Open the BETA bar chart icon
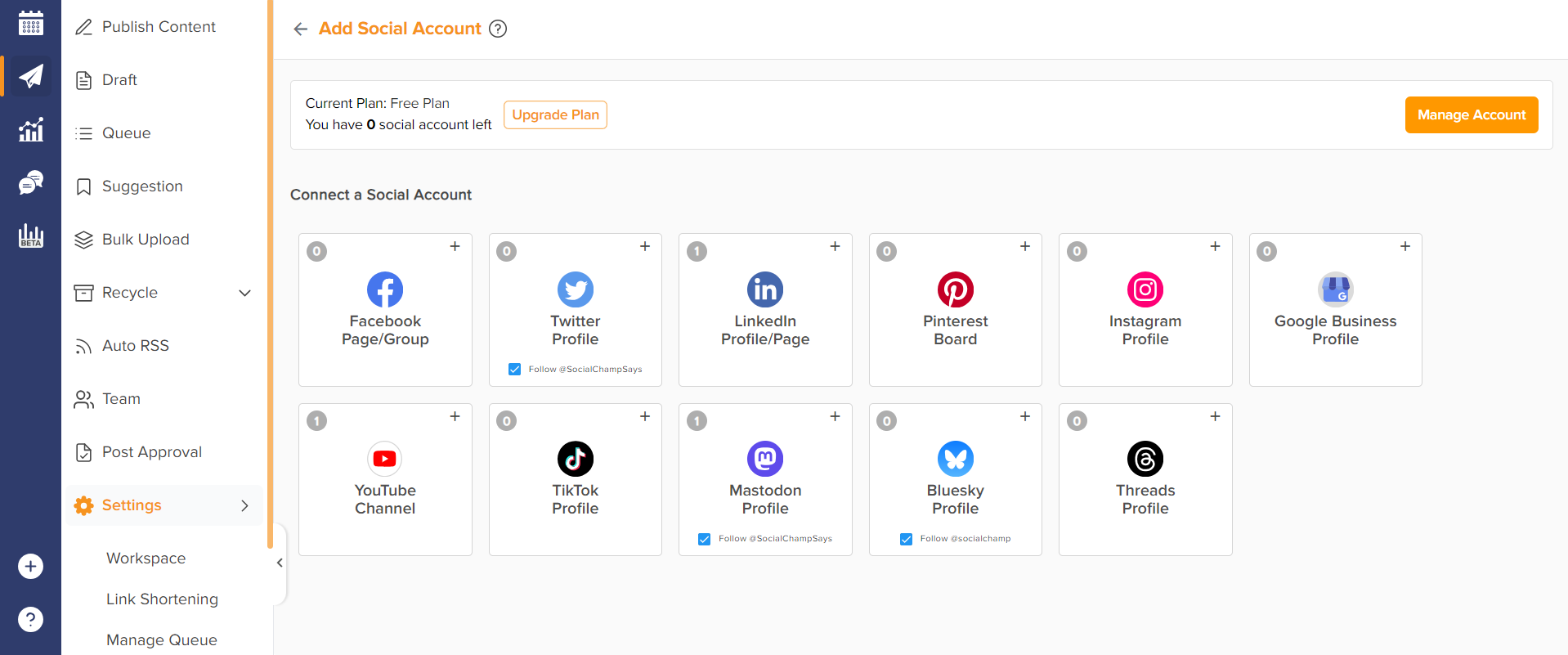Viewport: 1568px width, 655px height. click(x=31, y=236)
